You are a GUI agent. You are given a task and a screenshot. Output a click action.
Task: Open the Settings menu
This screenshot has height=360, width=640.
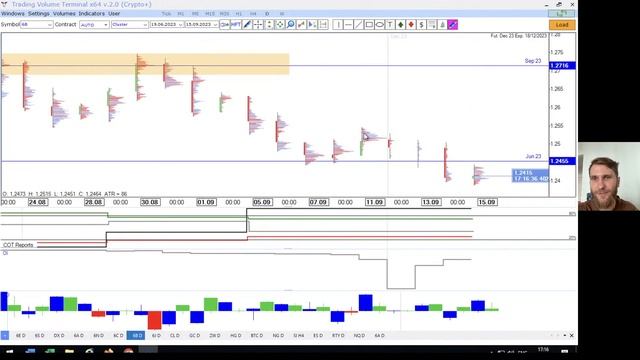point(38,13)
